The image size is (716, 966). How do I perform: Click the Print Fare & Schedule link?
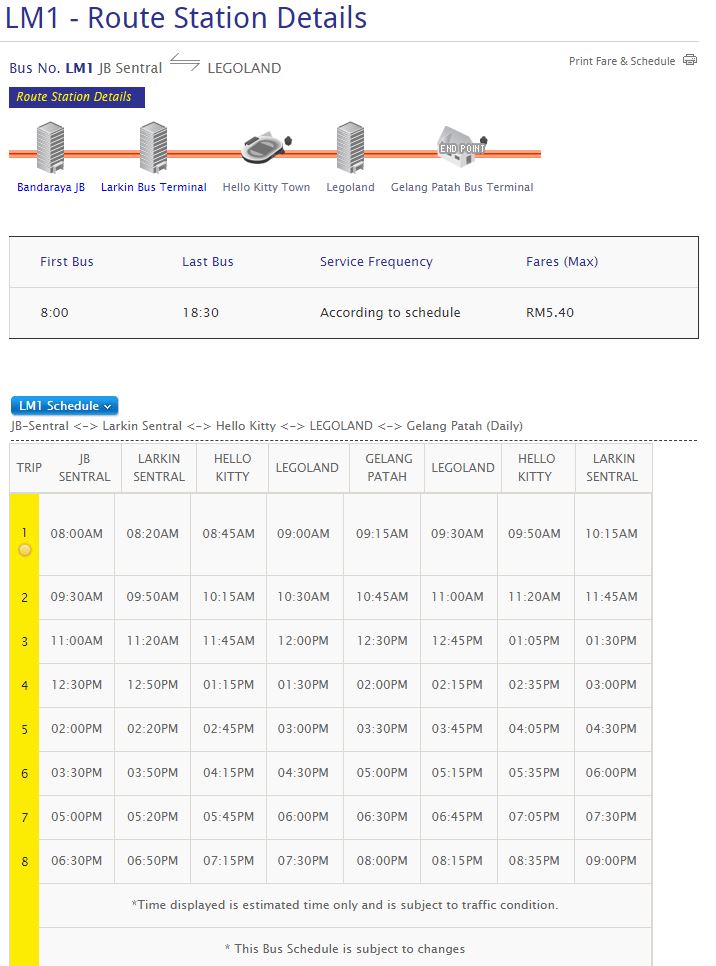point(622,61)
